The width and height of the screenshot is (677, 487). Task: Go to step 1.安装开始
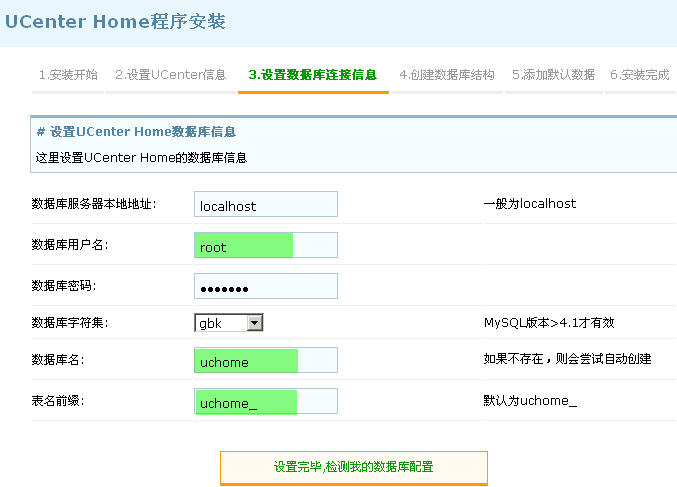click(68, 75)
